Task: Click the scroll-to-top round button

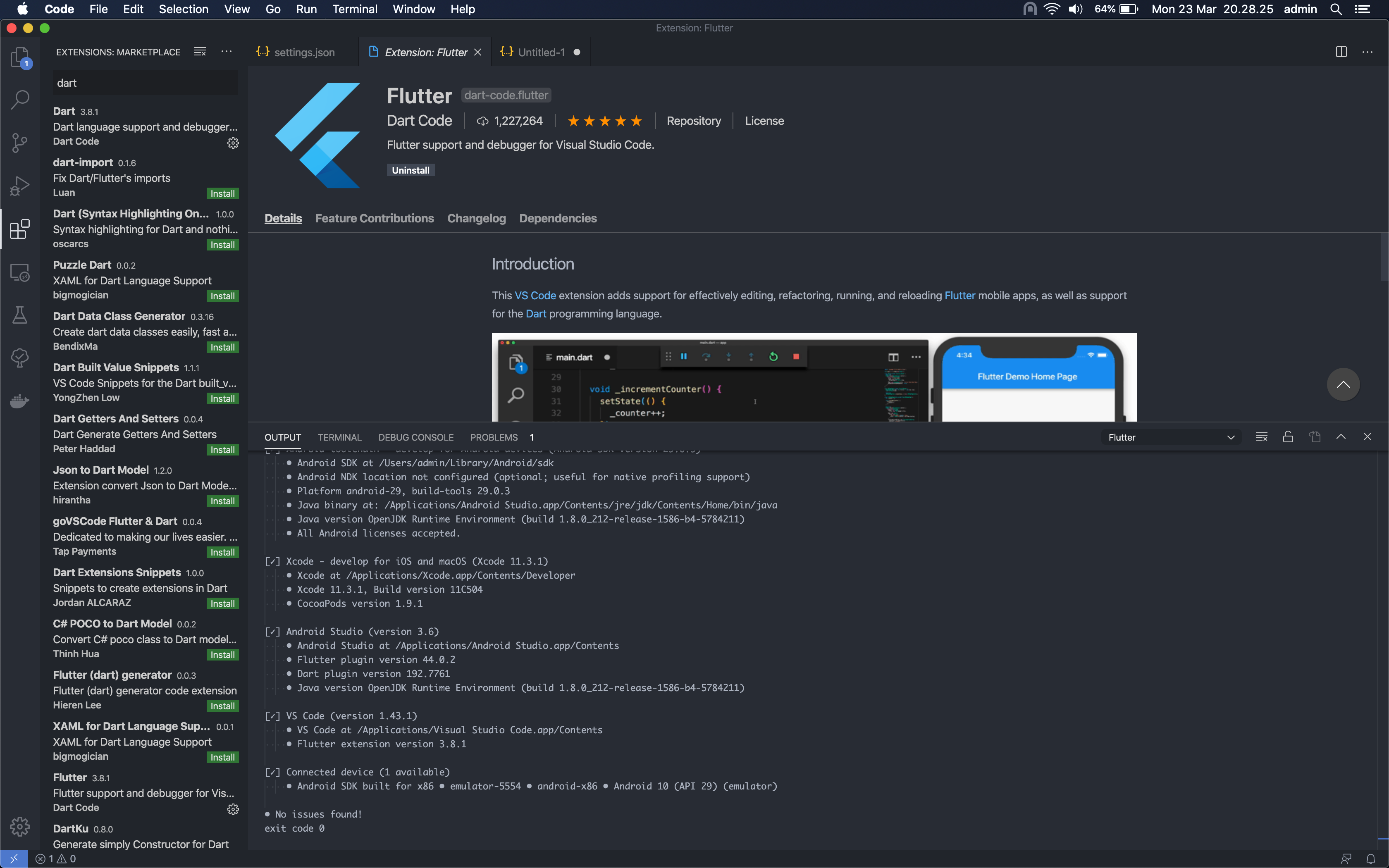Action: coord(1343,385)
